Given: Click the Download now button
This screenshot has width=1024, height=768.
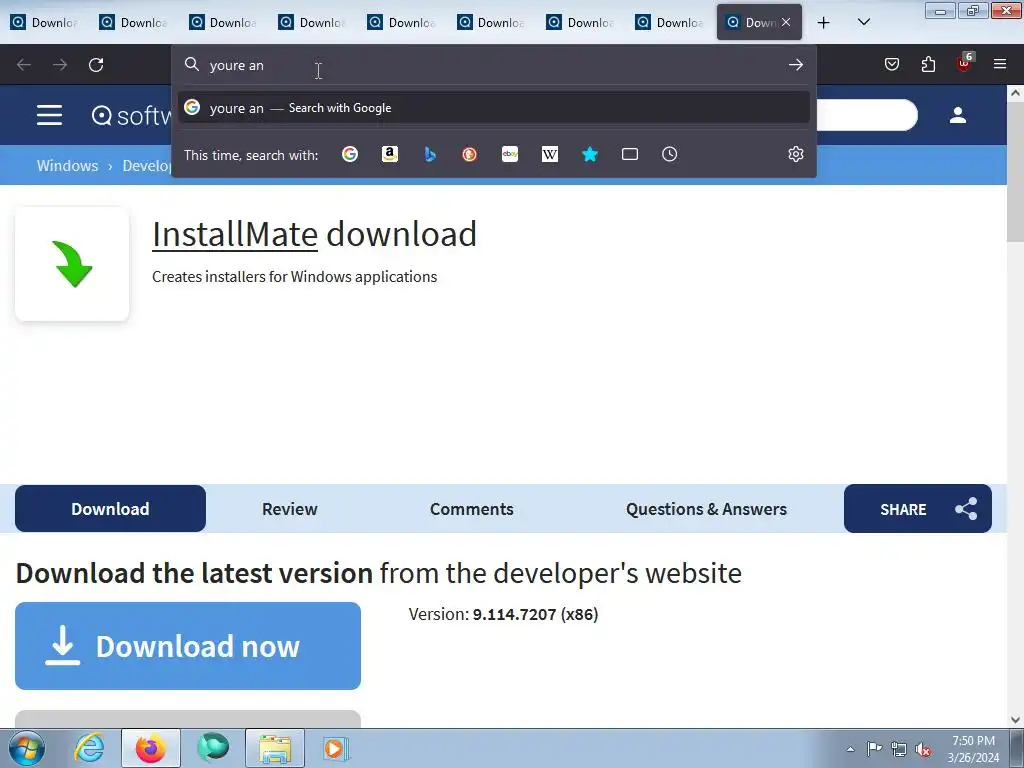Looking at the screenshot, I should pos(188,646).
